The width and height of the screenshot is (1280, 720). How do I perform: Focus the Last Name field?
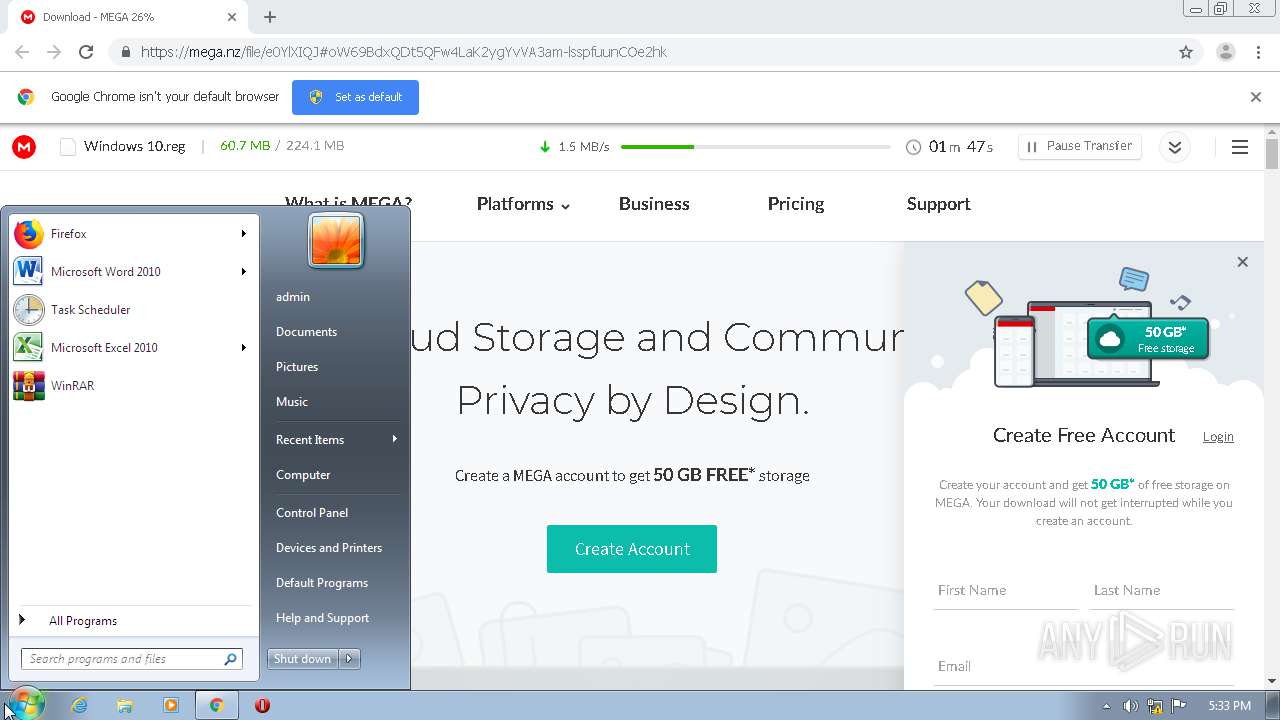click(1162, 591)
